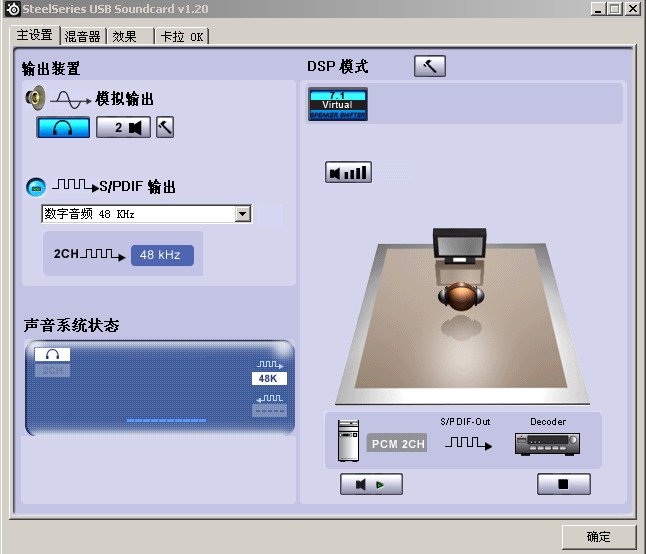Switch to the 混音器 tab
Image resolution: width=646 pixels, height=554 pixels.
tap(83, 36)
